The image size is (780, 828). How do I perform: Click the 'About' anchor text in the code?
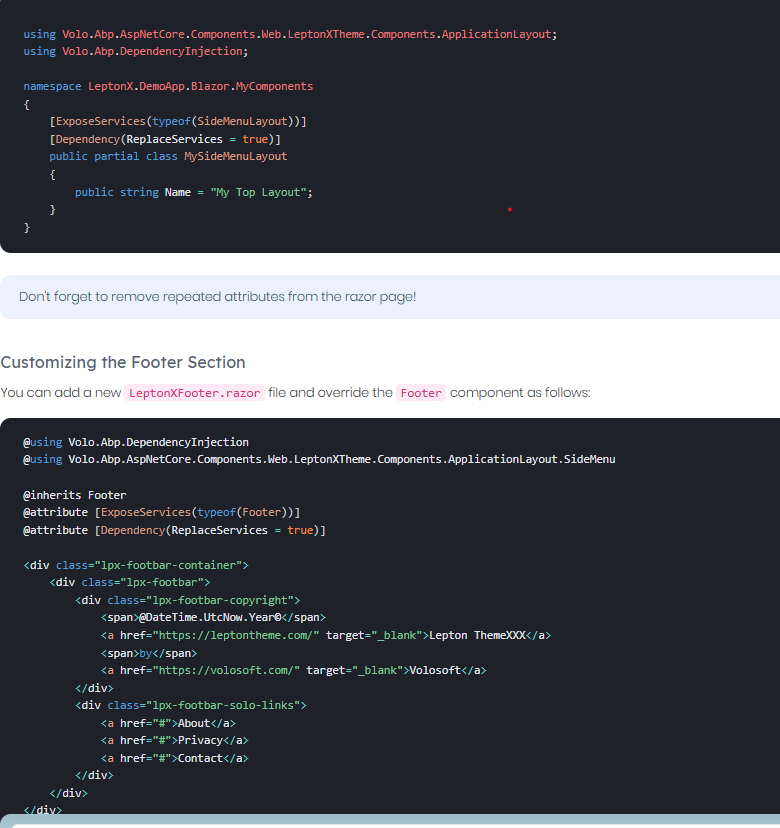pos(193,723)
